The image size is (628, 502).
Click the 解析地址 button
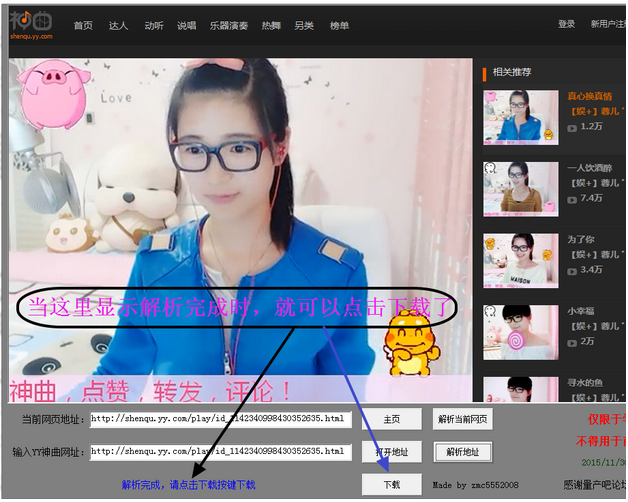(463, 452)
